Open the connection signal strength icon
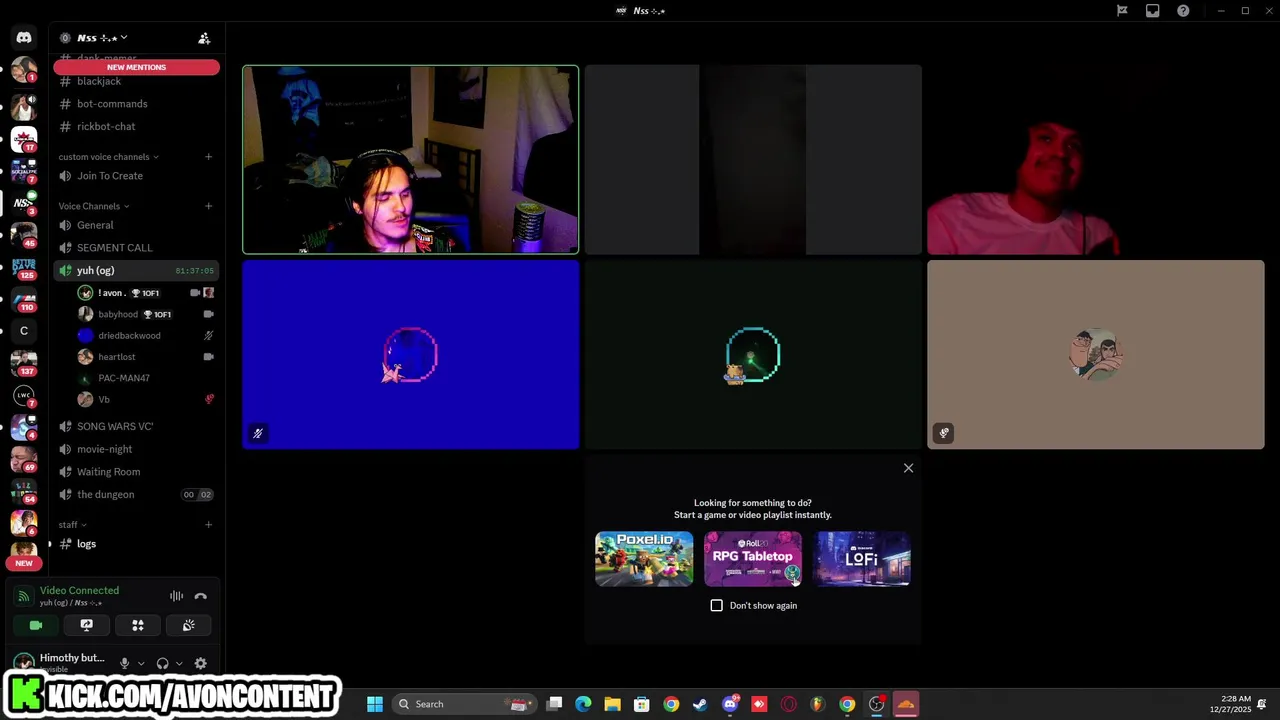The height and width of the screenshot is (720, 1280). tap(24, 597)
